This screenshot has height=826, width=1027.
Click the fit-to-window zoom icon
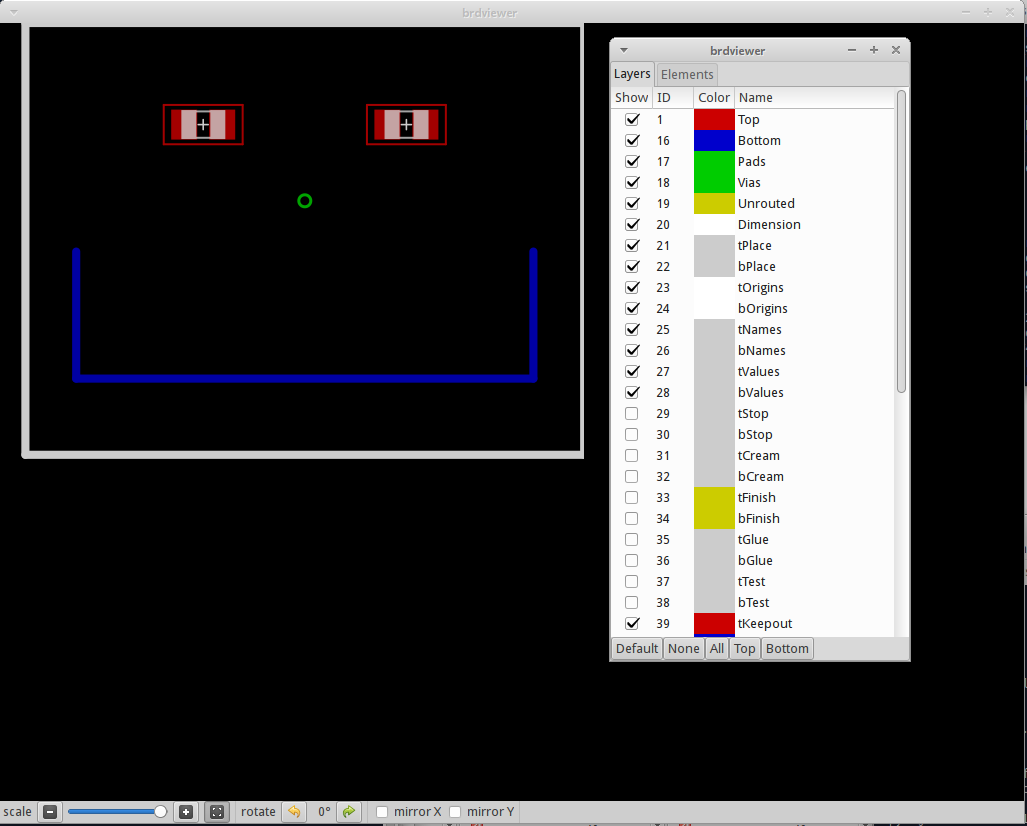[x=217, y=812]
